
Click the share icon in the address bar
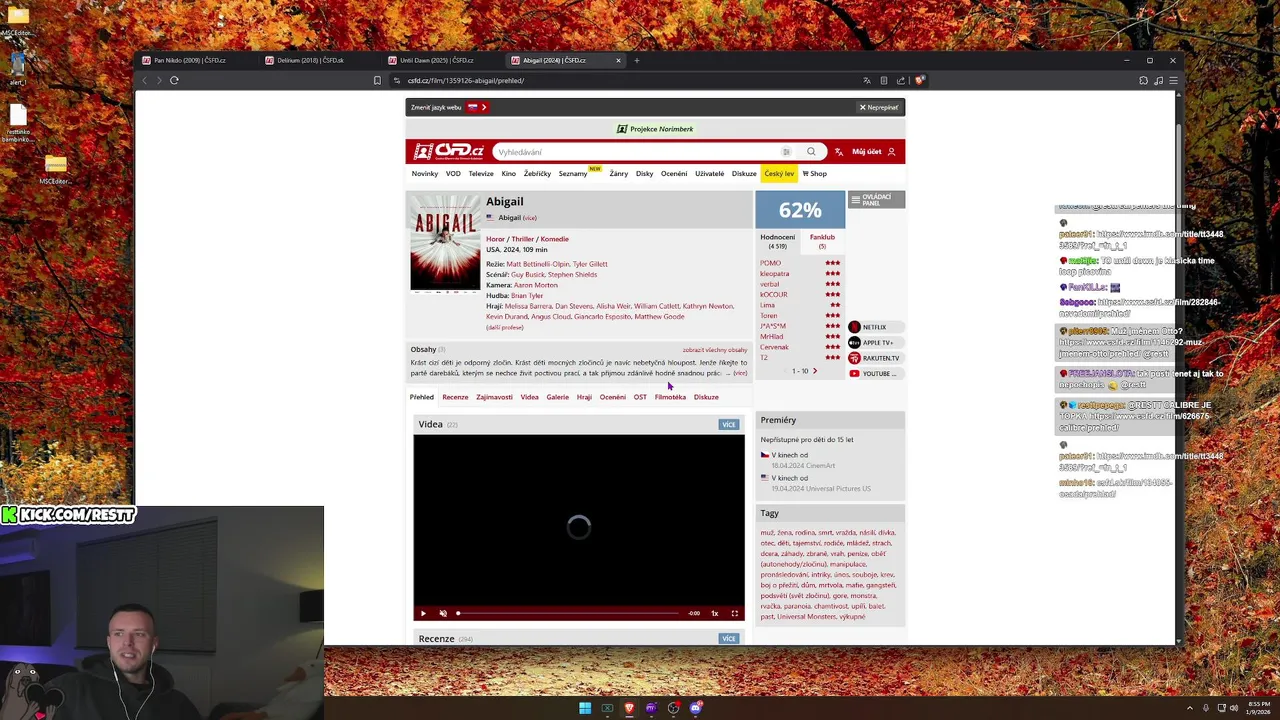tap(901, 80)
